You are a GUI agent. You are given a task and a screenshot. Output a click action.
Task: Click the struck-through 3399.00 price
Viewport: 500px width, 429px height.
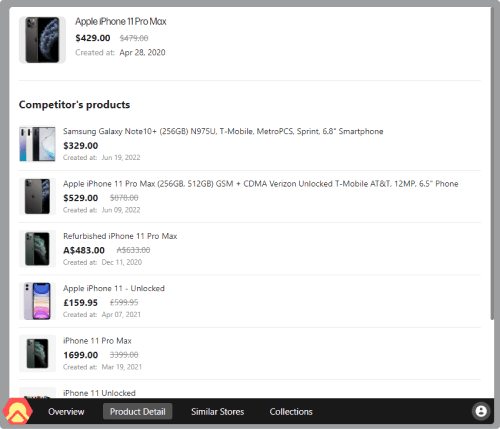[x=124, y=355]
